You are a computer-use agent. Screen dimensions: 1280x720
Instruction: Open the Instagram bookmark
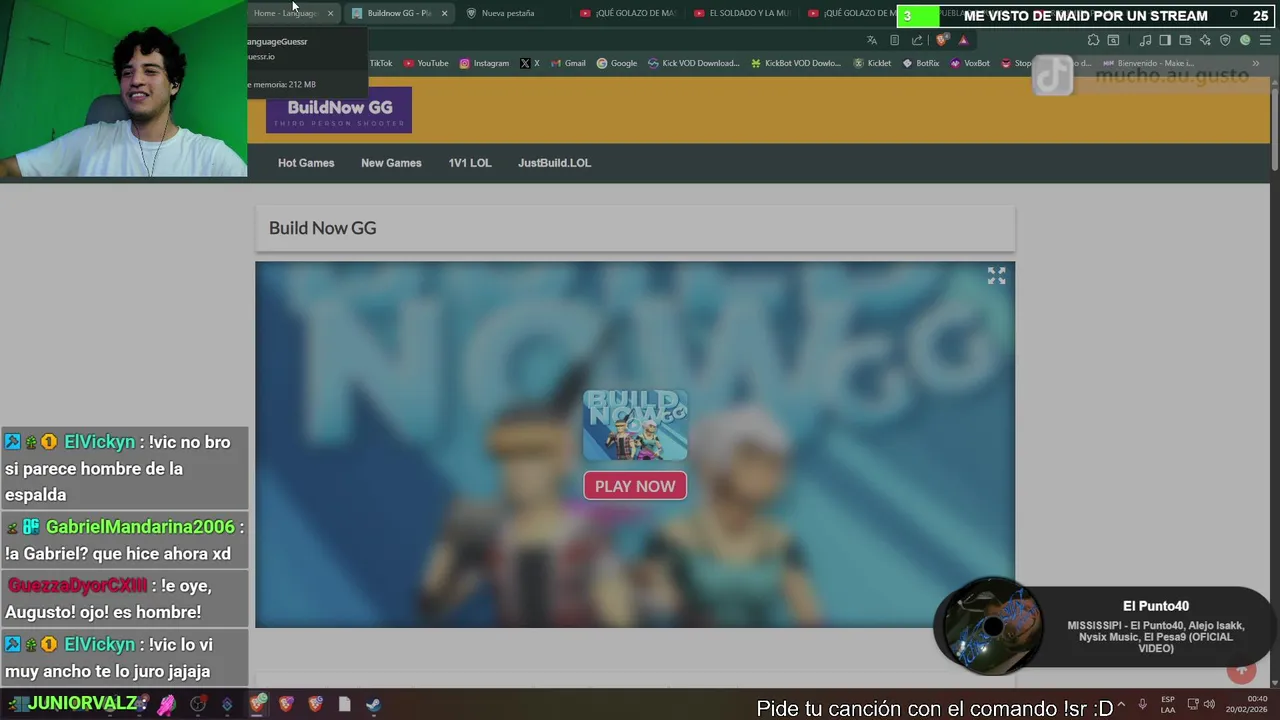coord(484,63)
